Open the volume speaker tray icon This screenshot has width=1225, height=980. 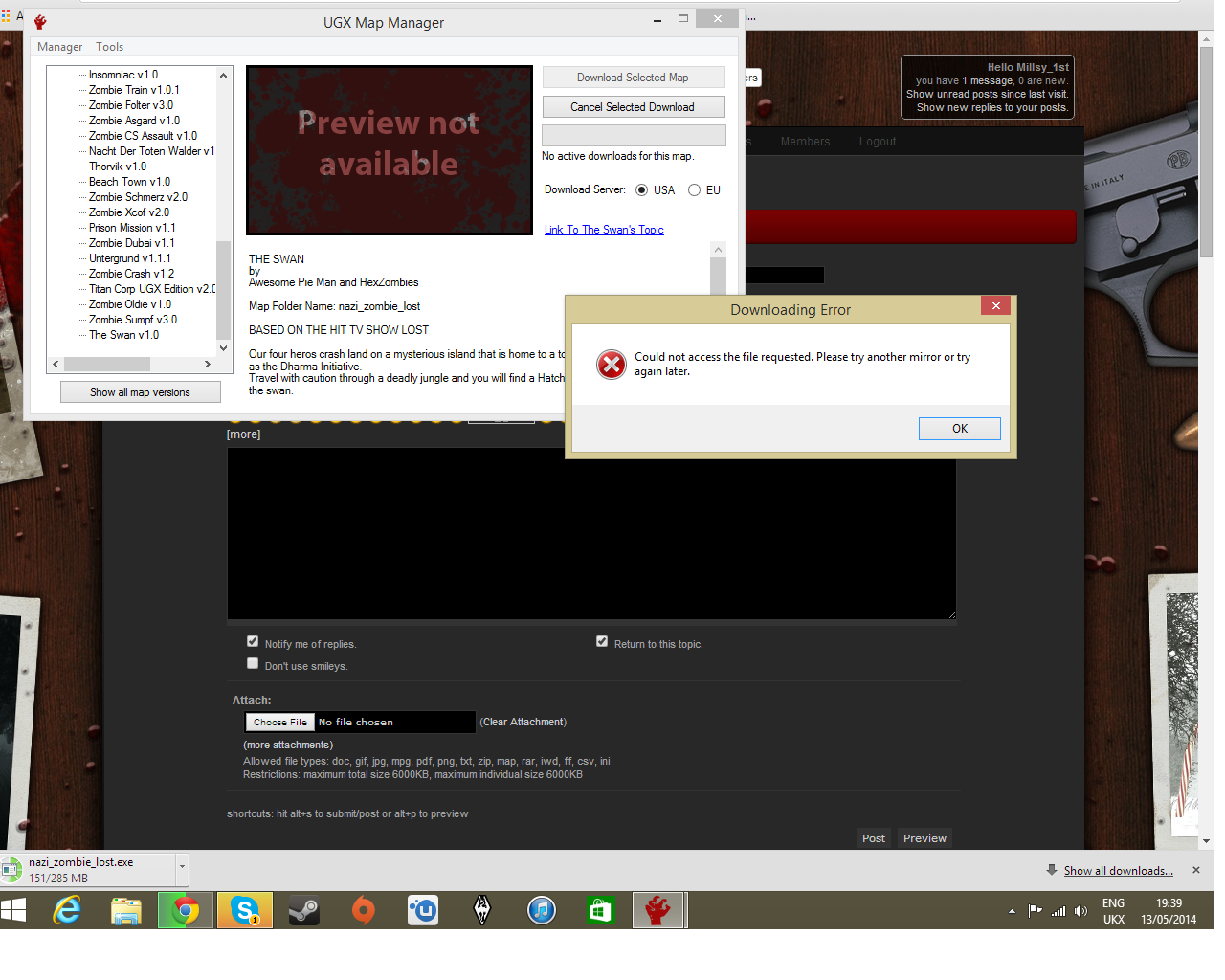pos(1080,911)
